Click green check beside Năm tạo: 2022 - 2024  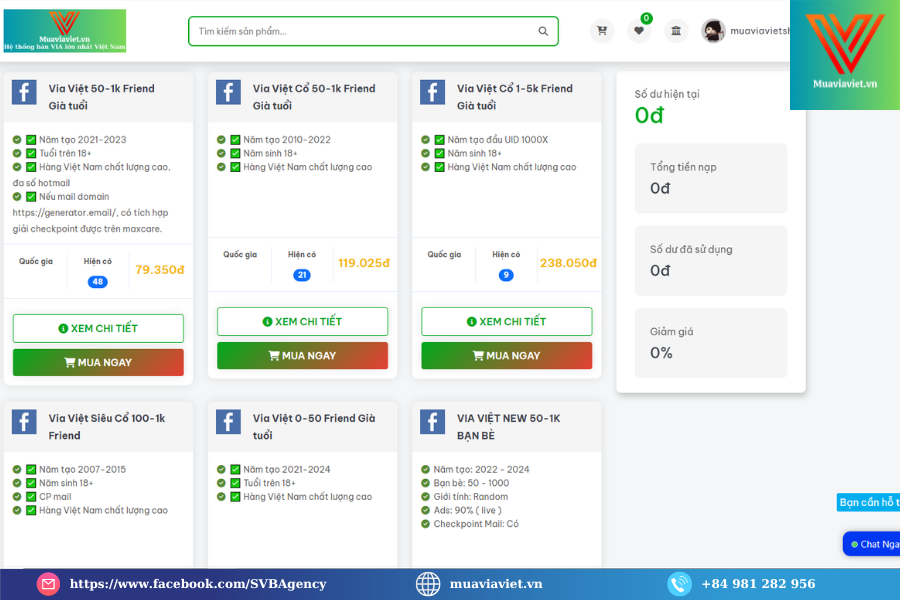pos(425,469)
